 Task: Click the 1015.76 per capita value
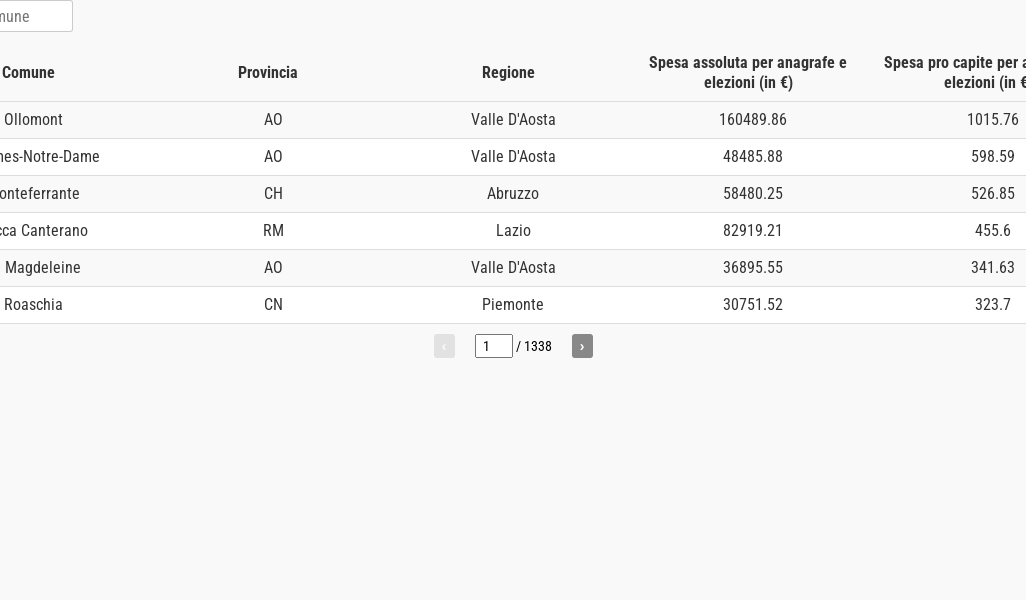point(992,120)
